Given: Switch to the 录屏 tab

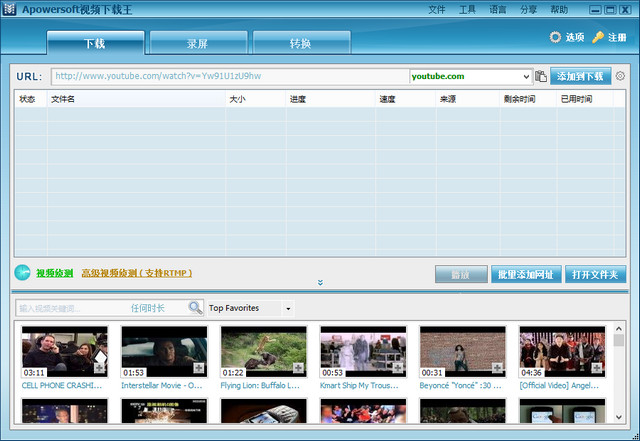Looking at the screenshot, I should click(198, 43).
